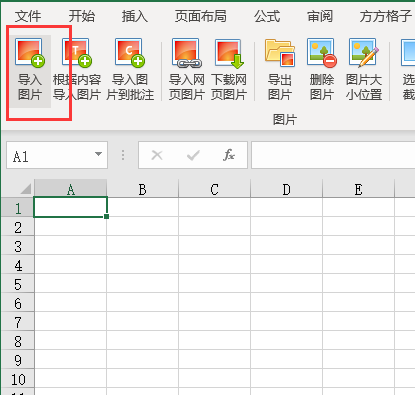Select column C header

(215, 189)
